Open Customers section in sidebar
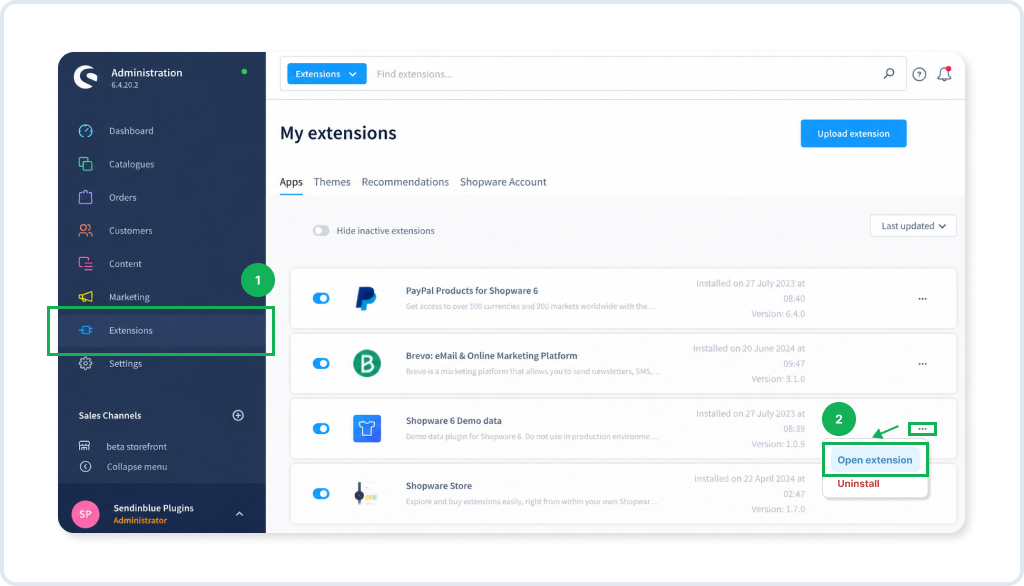This screenshot has width=1024, height=586. pos(131,231)
